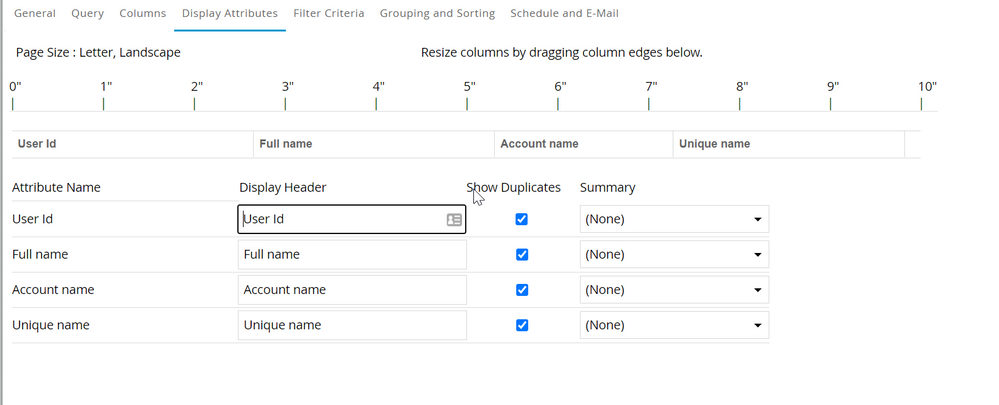
Task: Expand the Unique name Summary dropdown
Action: point(674,325)
